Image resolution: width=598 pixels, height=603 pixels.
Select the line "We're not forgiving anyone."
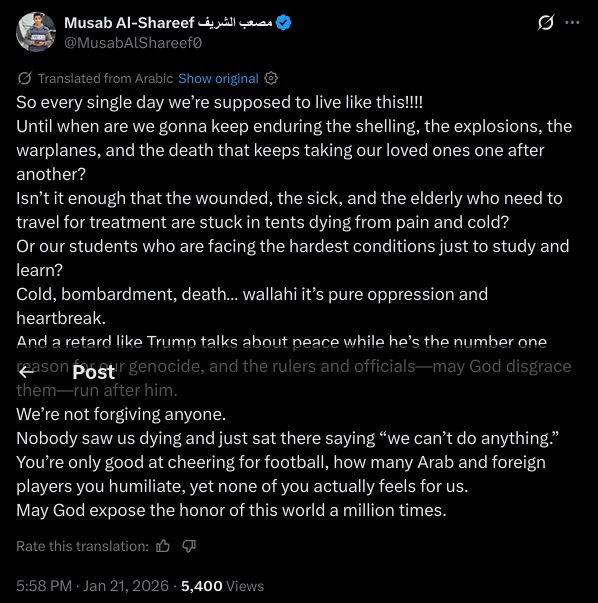click(x=121, y=414)
